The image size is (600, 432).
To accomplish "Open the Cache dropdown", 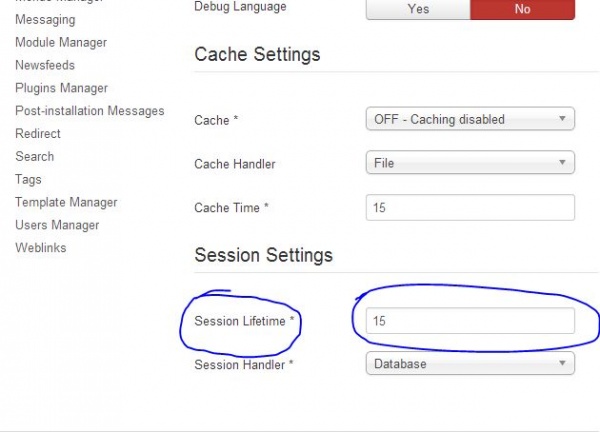I will tap(470, 119).
